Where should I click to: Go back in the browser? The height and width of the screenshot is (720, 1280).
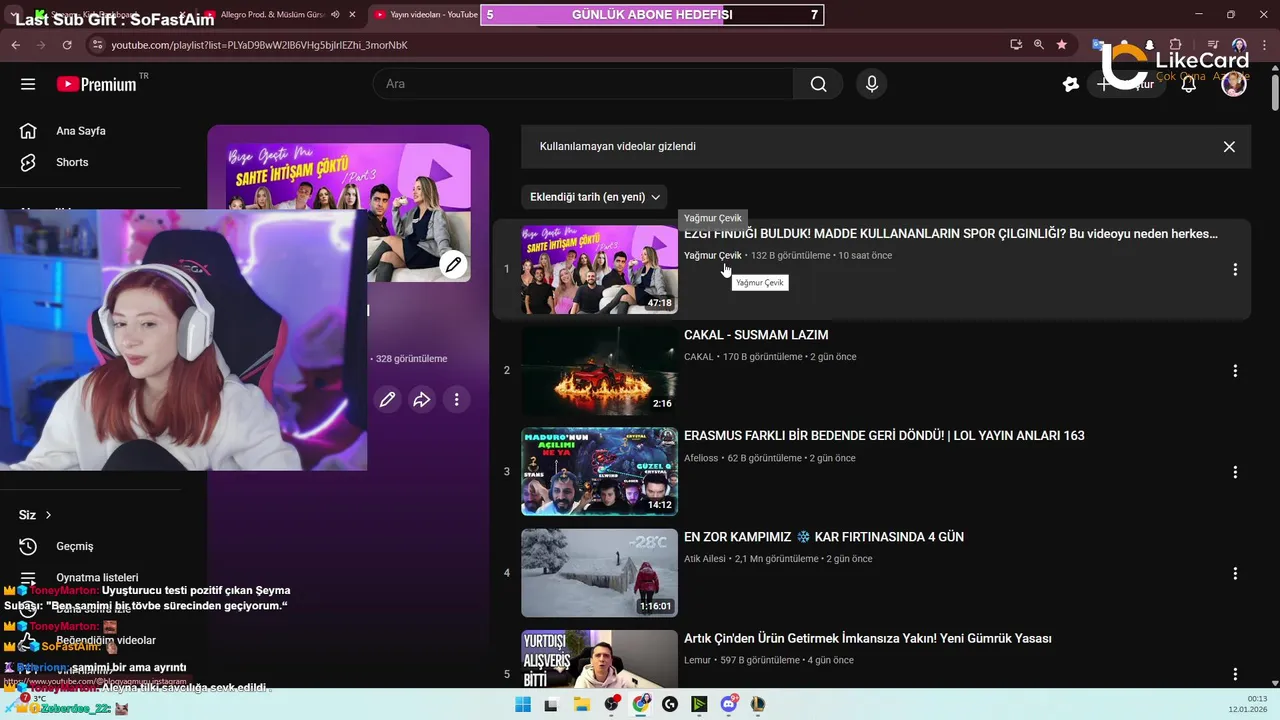pyautogui.click(x=15, y=45)
